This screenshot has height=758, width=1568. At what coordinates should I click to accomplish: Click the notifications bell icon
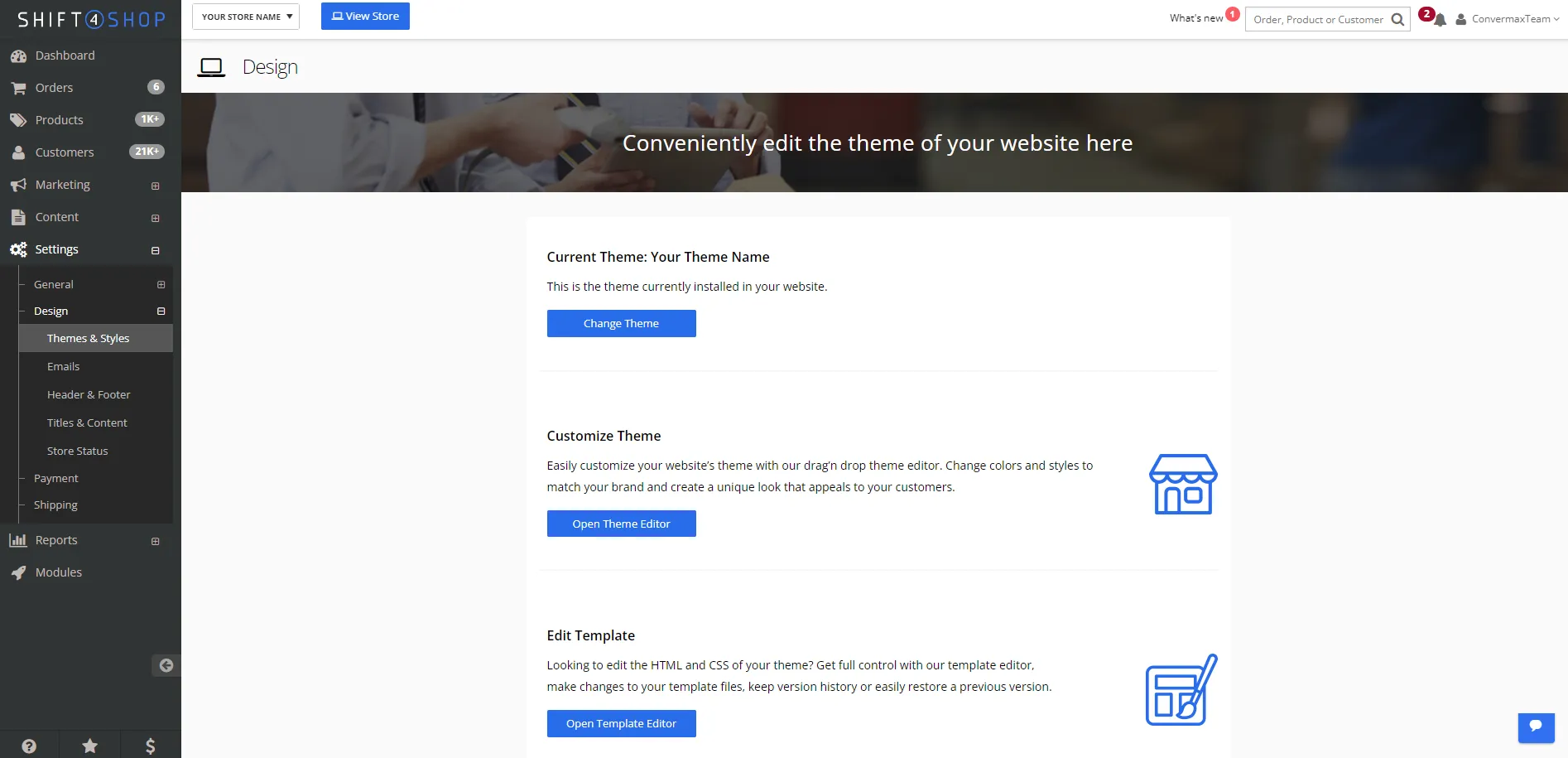coord(1440,20)
